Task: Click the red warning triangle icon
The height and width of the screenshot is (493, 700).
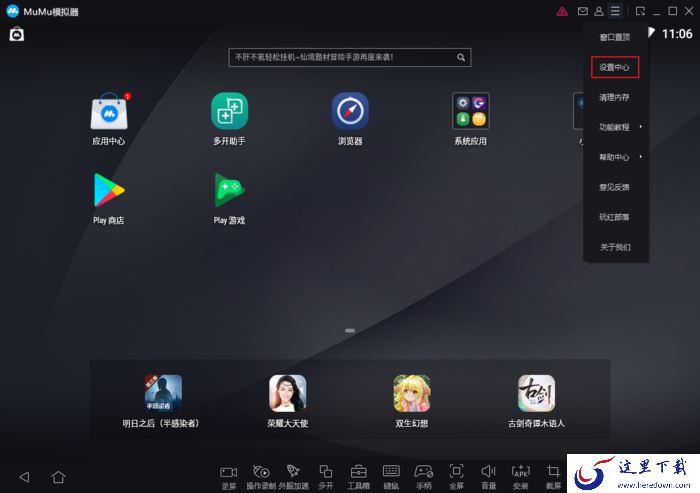Action: (562, 11)
